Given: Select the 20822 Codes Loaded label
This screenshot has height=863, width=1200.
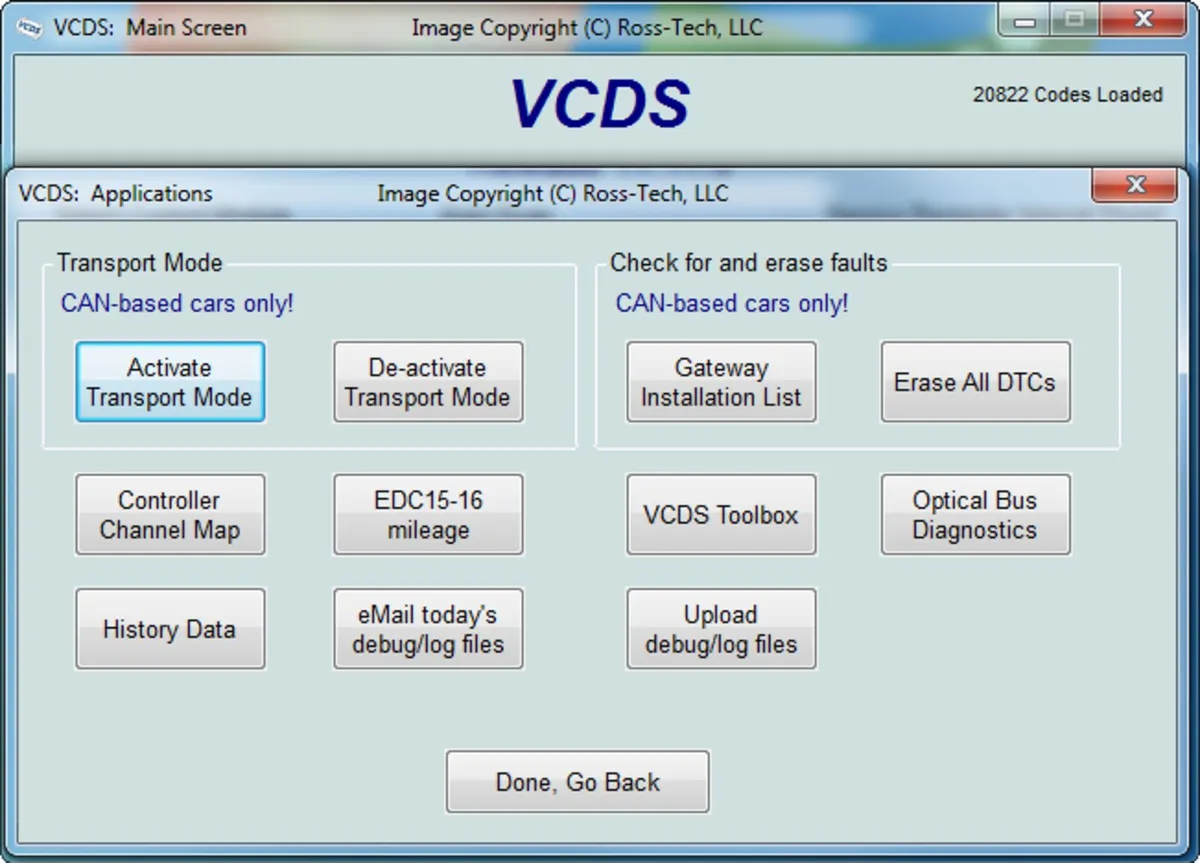Looking at the screenshot, I should (x=1068, y=94).
